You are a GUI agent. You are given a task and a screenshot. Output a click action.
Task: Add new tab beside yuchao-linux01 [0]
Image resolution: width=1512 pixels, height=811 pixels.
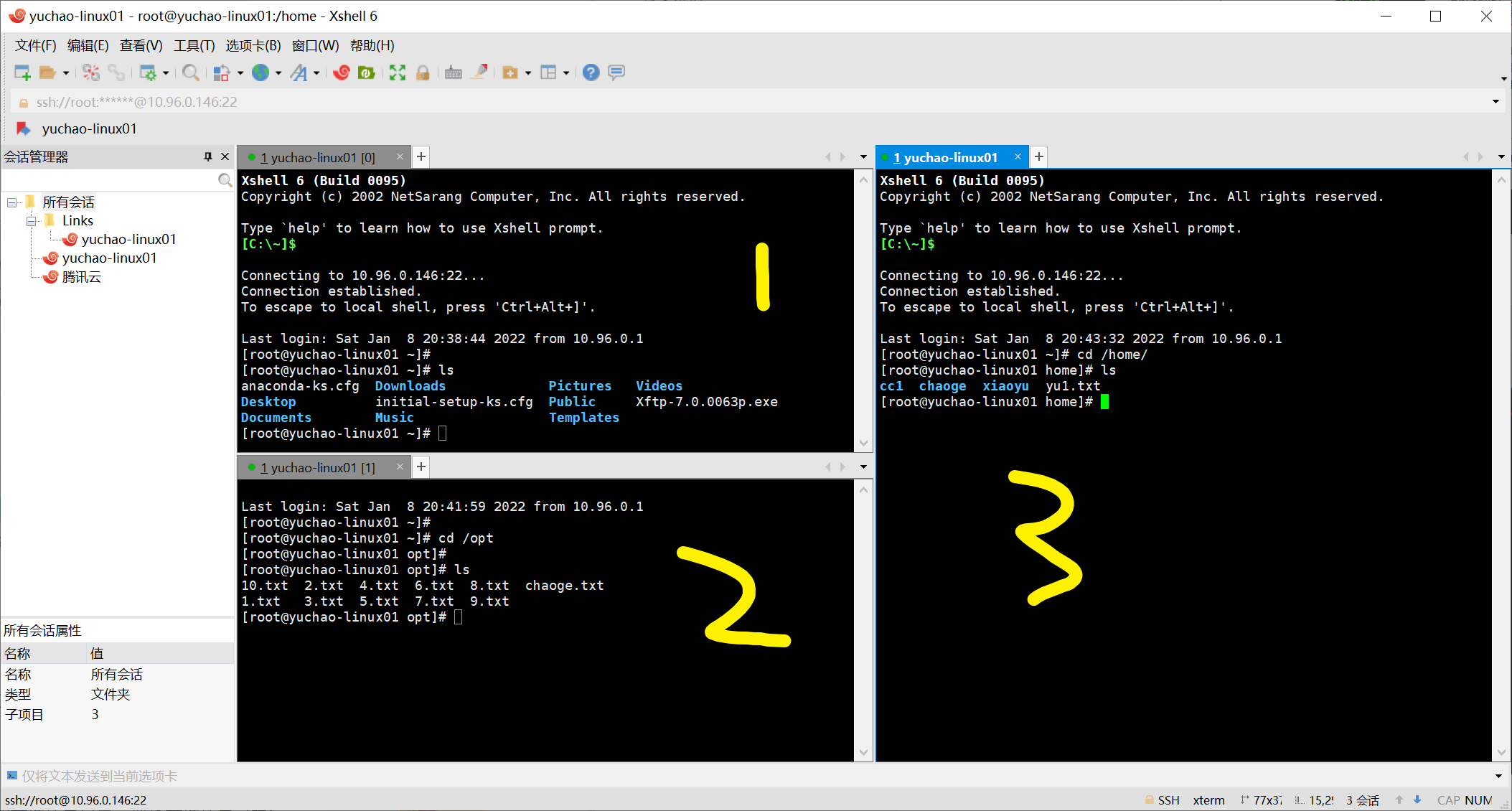click(422, 156)
